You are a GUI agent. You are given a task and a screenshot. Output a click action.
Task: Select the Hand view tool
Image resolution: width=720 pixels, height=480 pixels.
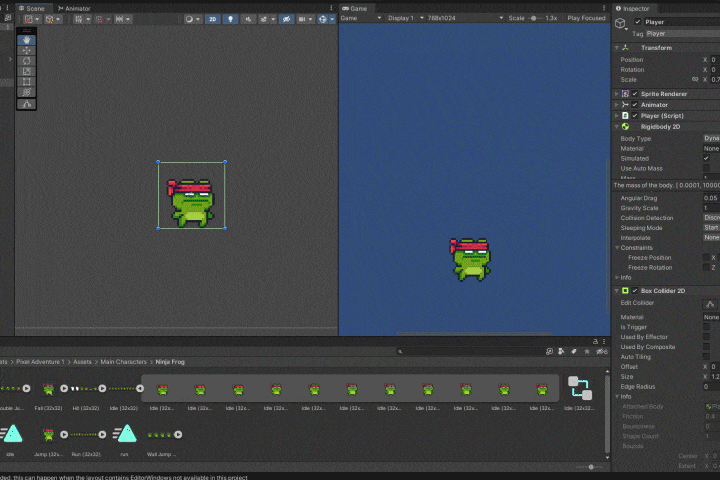point(26,40)
